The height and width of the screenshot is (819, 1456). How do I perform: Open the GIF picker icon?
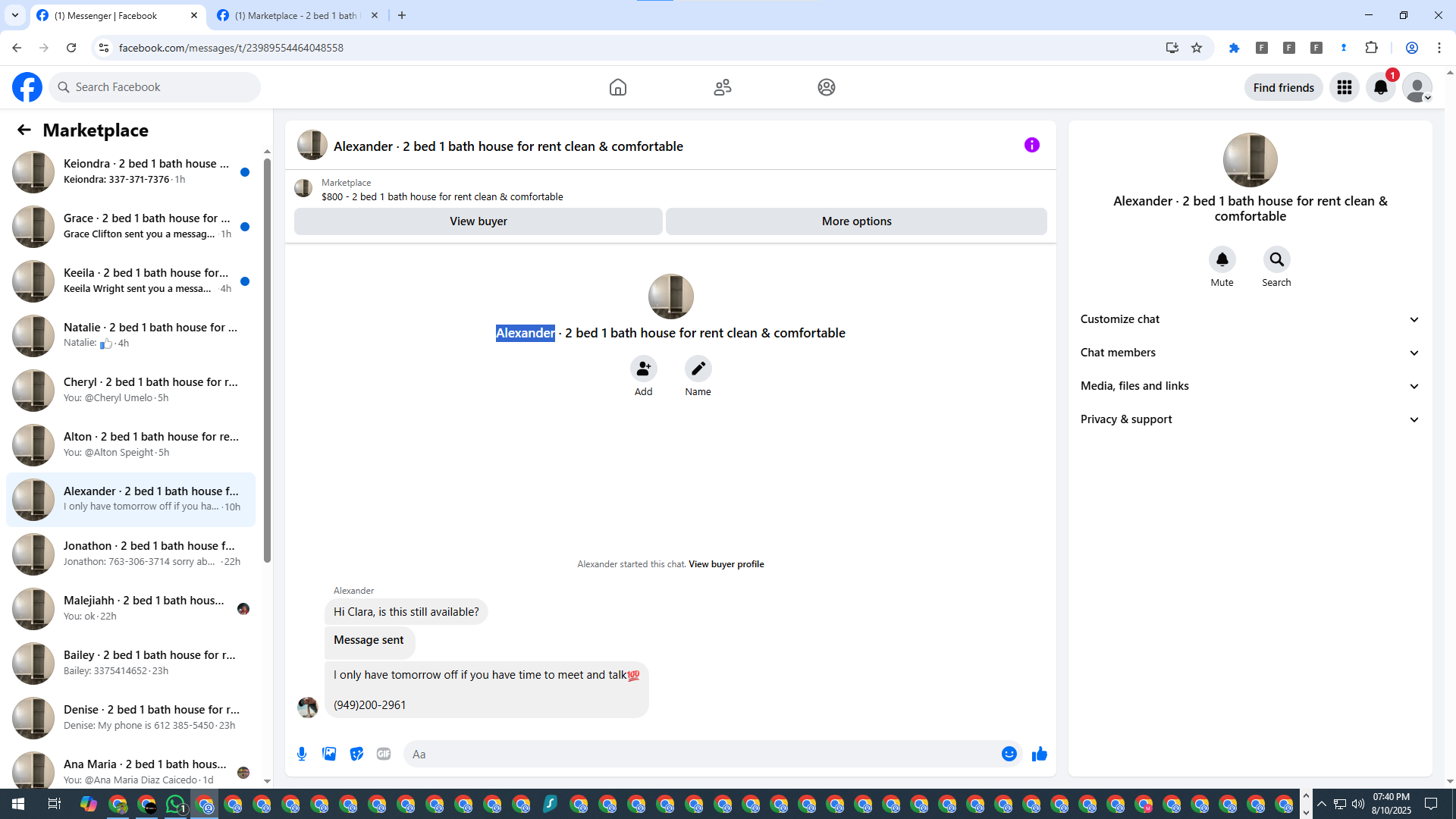click(384, 754)
